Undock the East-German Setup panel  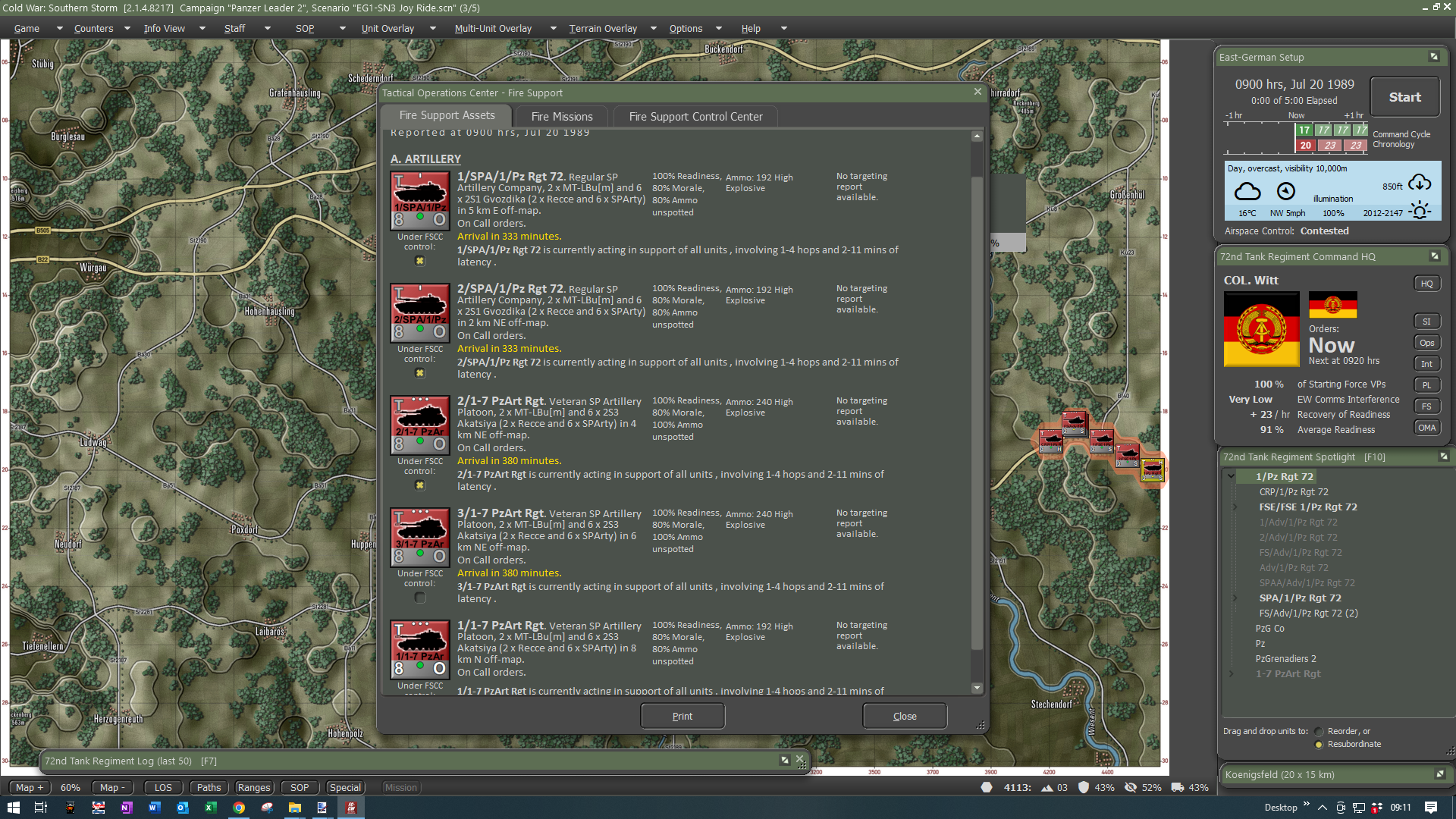(x=1434, y=57)
